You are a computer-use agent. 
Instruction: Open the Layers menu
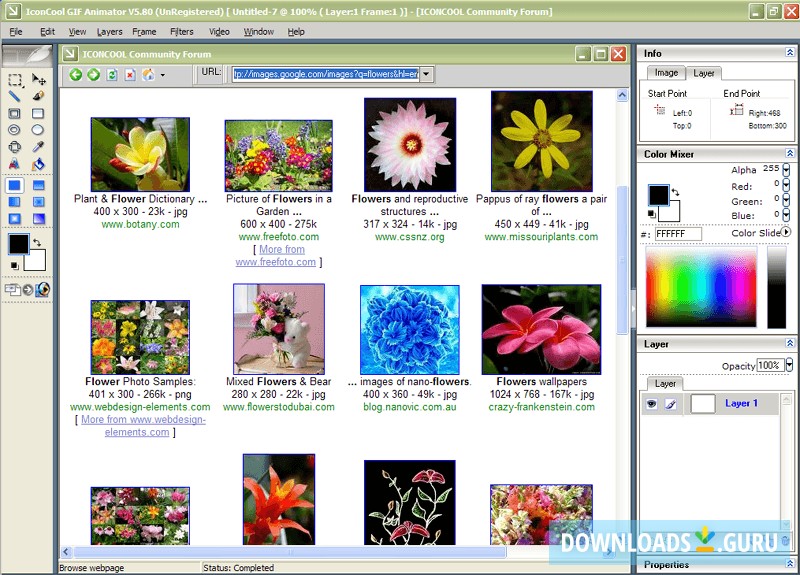tap(110, 32)
